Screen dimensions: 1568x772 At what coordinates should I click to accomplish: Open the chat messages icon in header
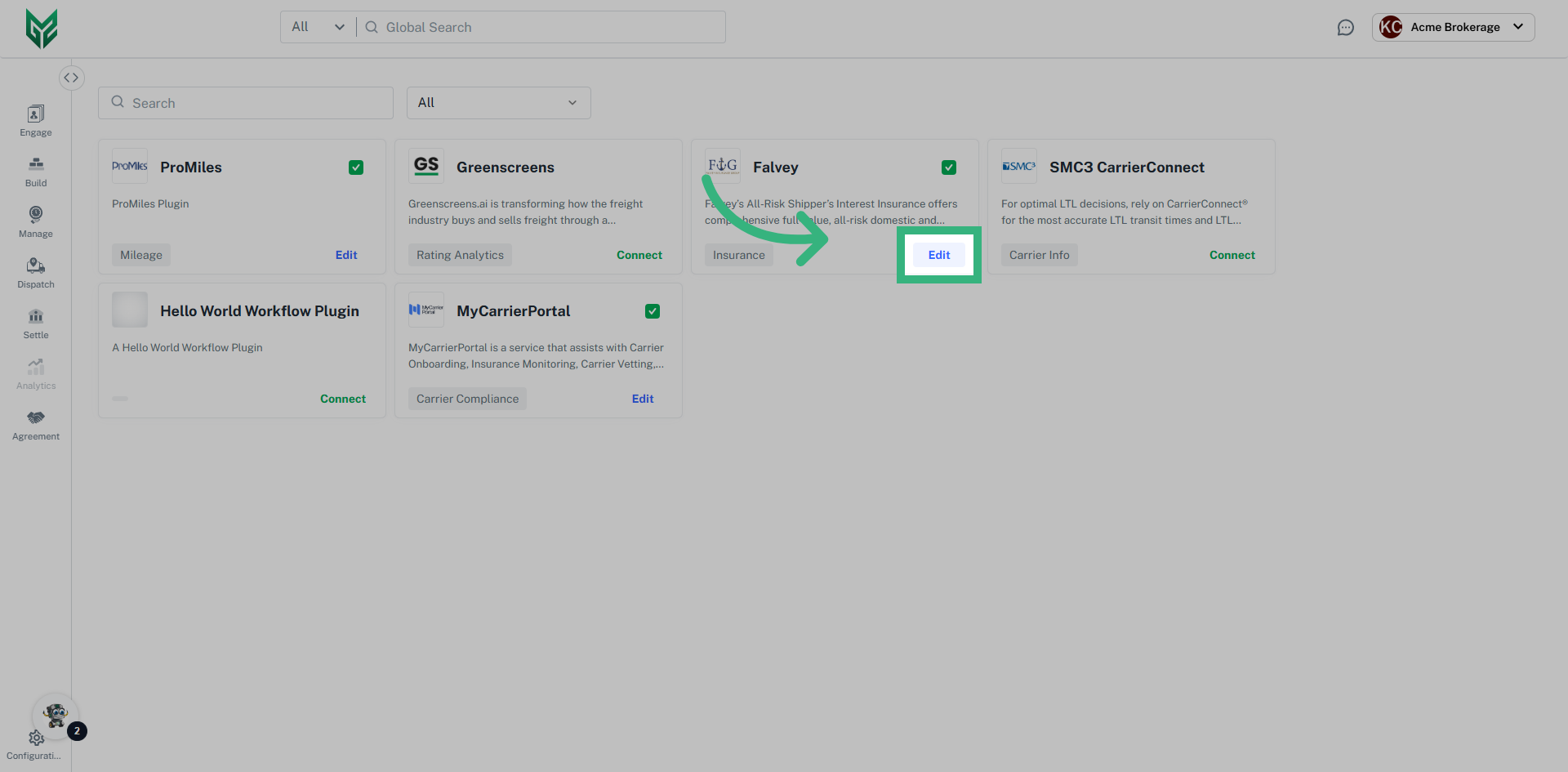[x=1347, y=27]
